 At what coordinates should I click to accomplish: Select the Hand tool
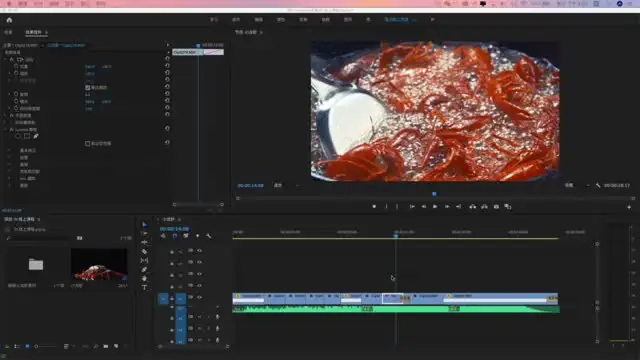(x=144, y=278)
